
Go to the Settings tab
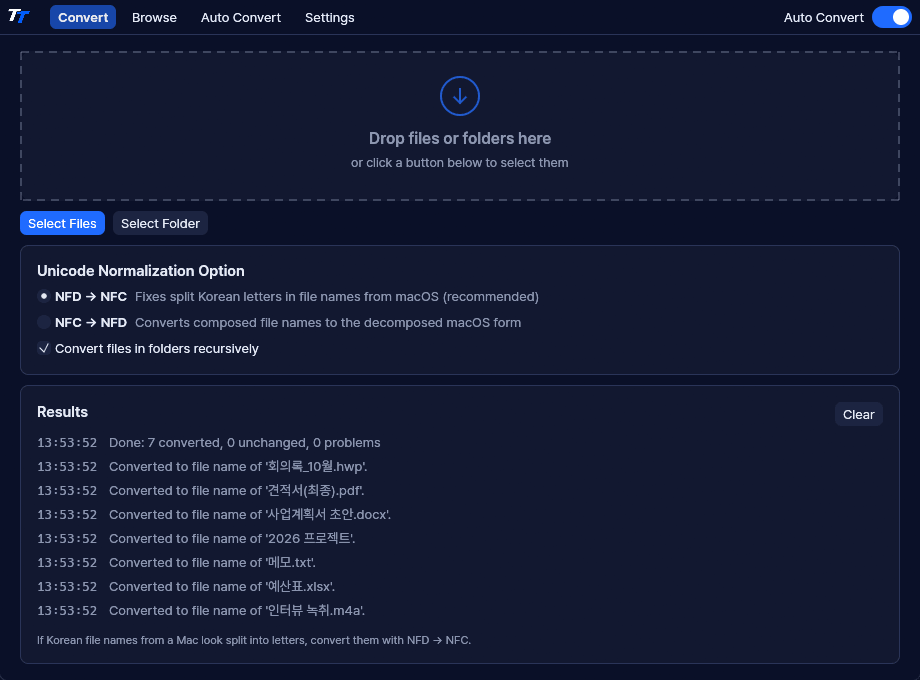click(x=329, y=18)
